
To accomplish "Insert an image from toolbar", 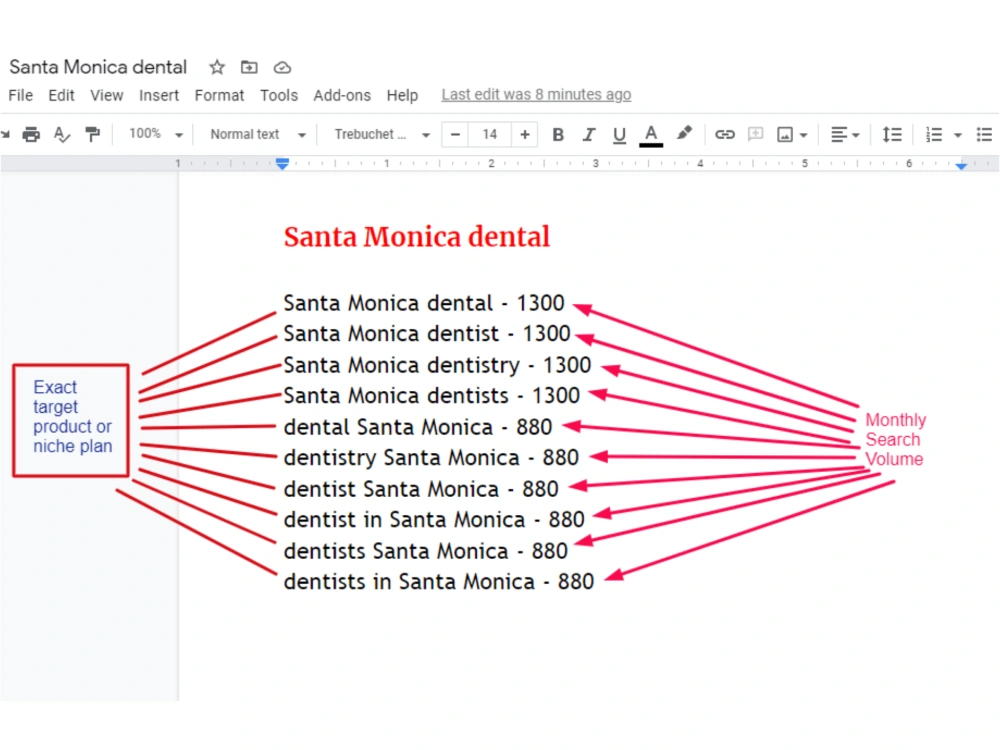I will click(784, 135).
